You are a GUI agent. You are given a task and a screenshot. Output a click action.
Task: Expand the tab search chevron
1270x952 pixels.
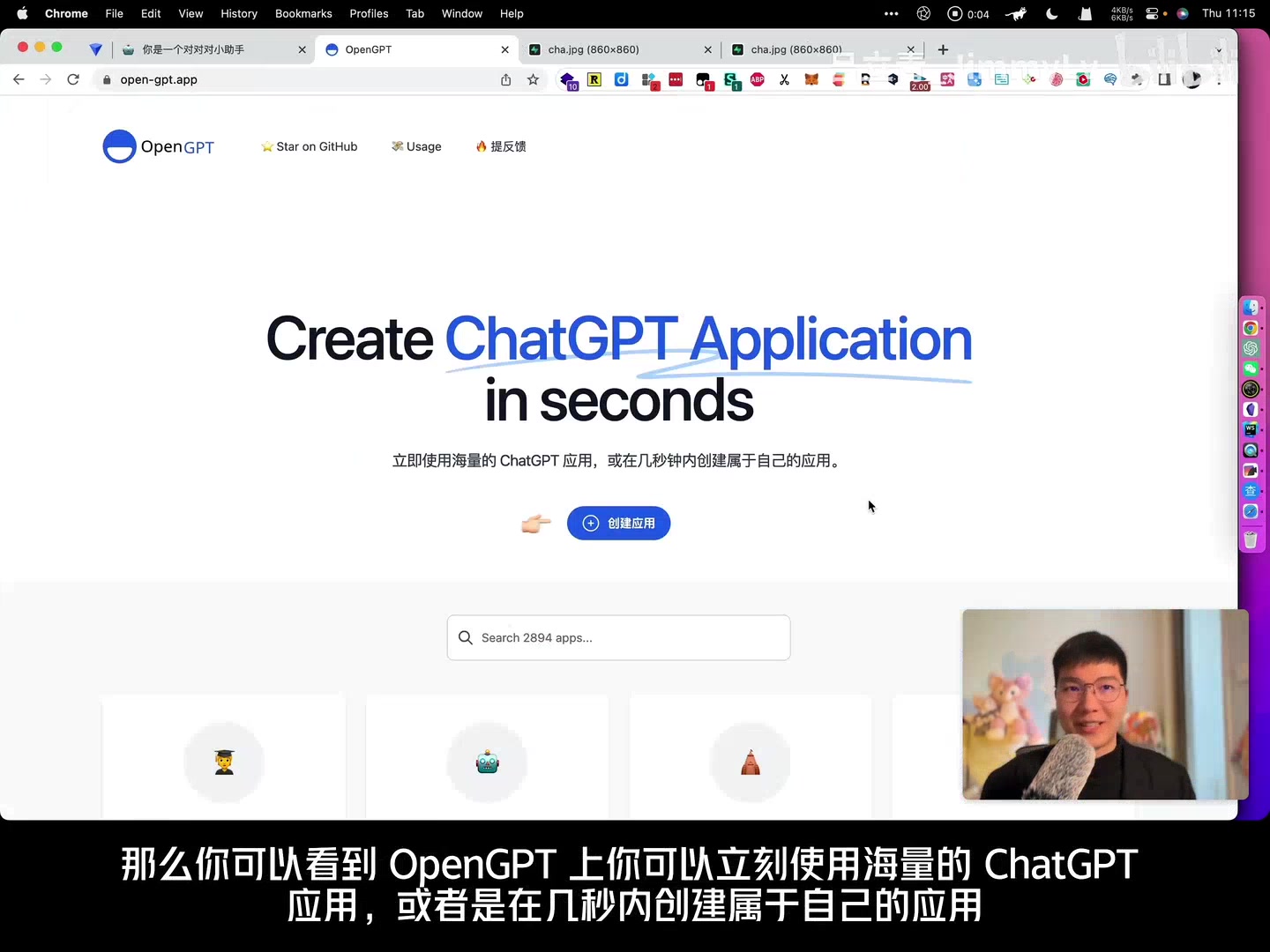click(1219, 50)
